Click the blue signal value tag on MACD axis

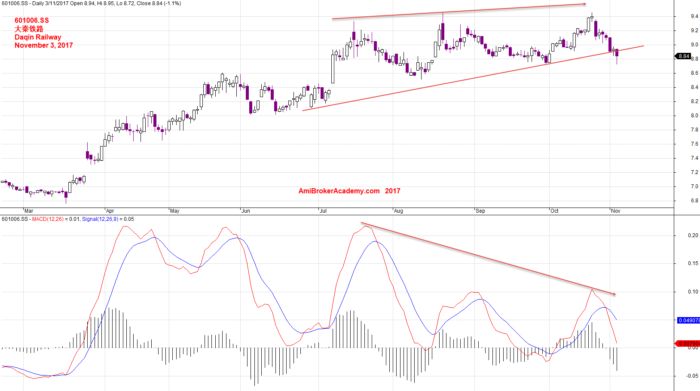[688, 320]
